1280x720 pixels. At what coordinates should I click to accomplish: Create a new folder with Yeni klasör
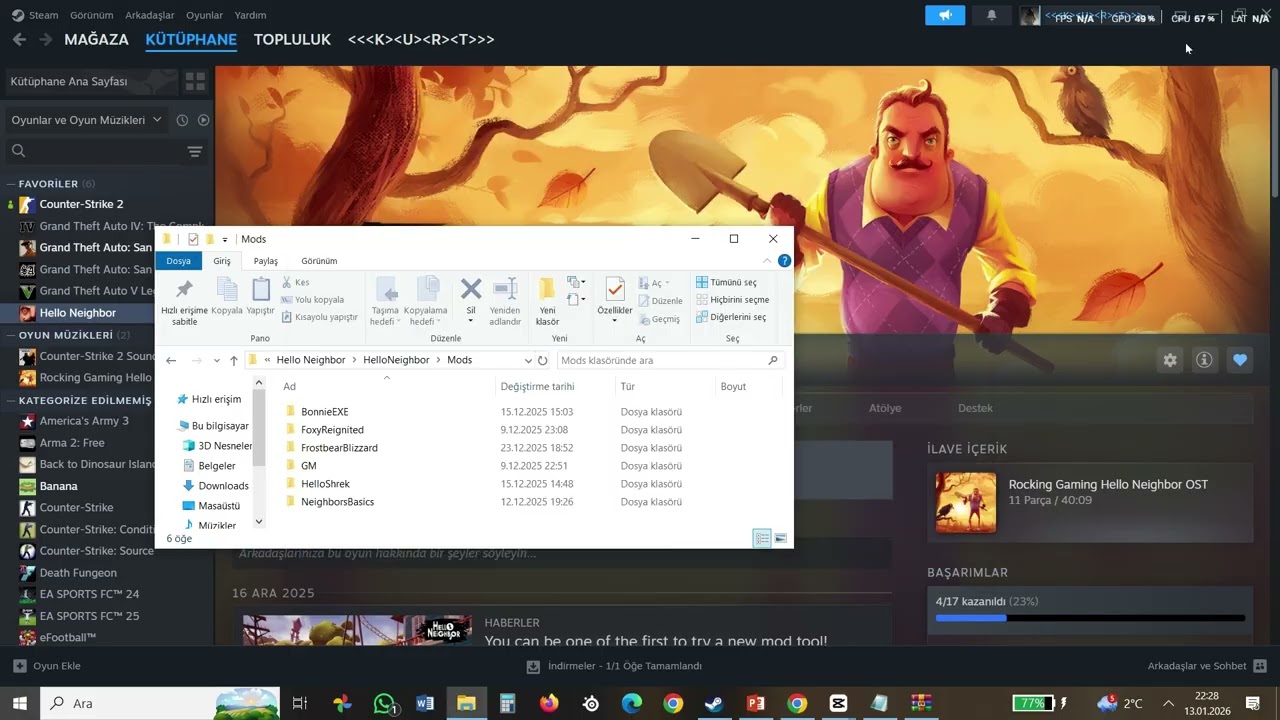tap(547, 301)
